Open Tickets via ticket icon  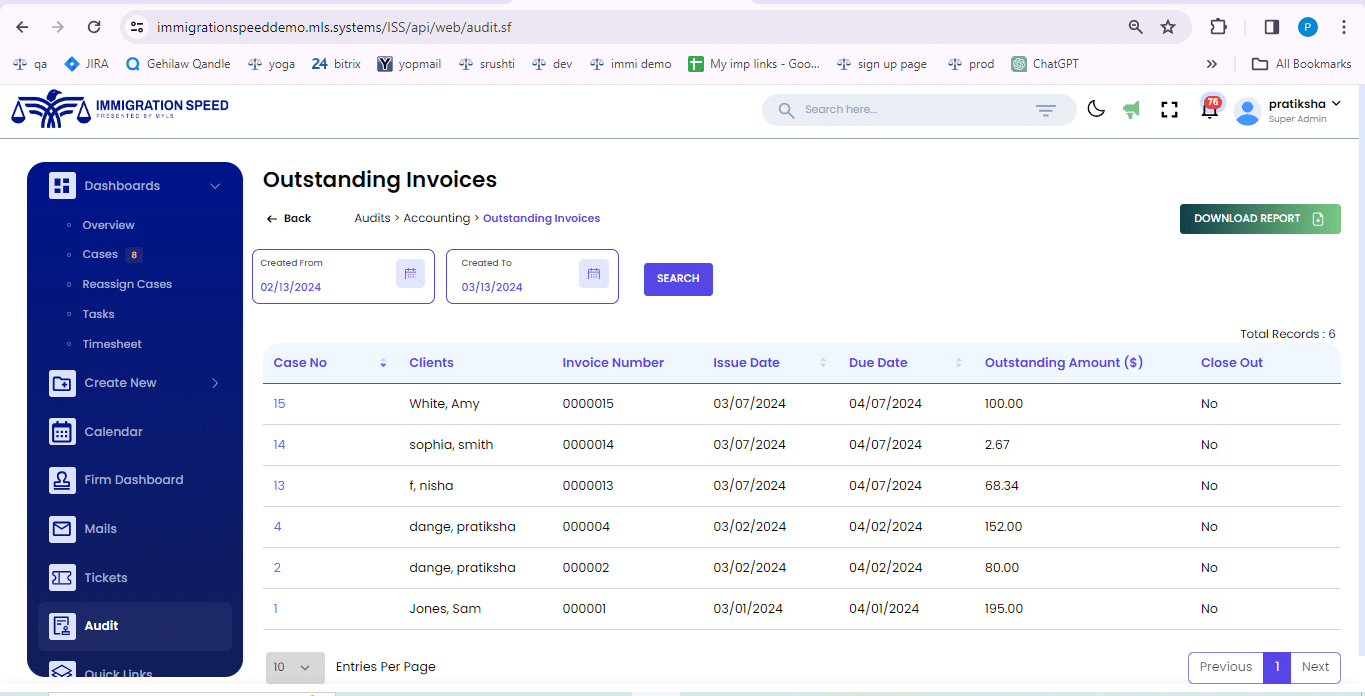tap(62, 578)
